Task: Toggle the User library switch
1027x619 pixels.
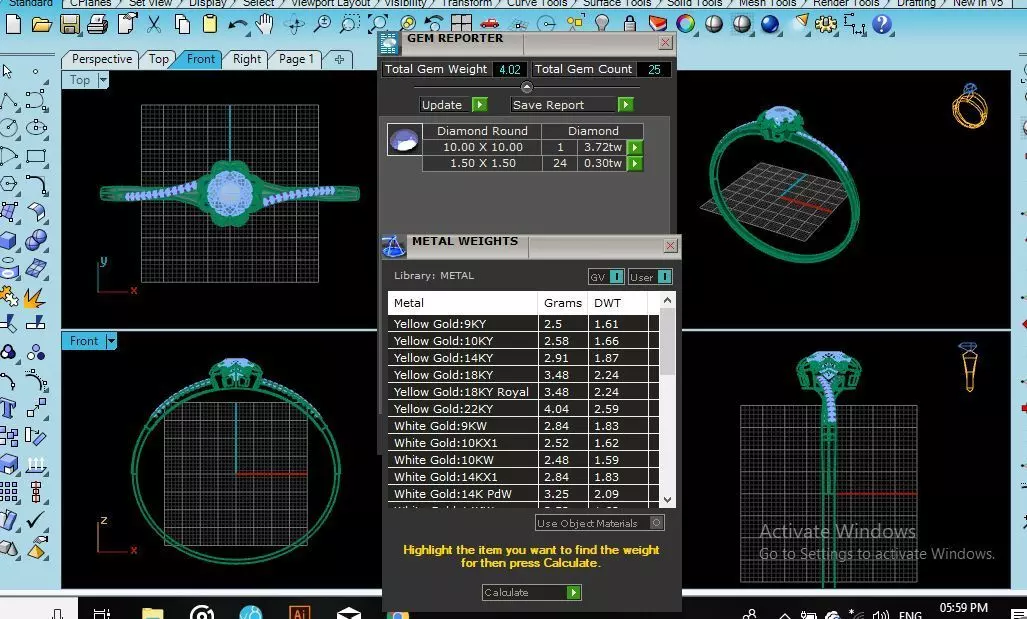Action: pyautogui.click(x=650, y=277)
